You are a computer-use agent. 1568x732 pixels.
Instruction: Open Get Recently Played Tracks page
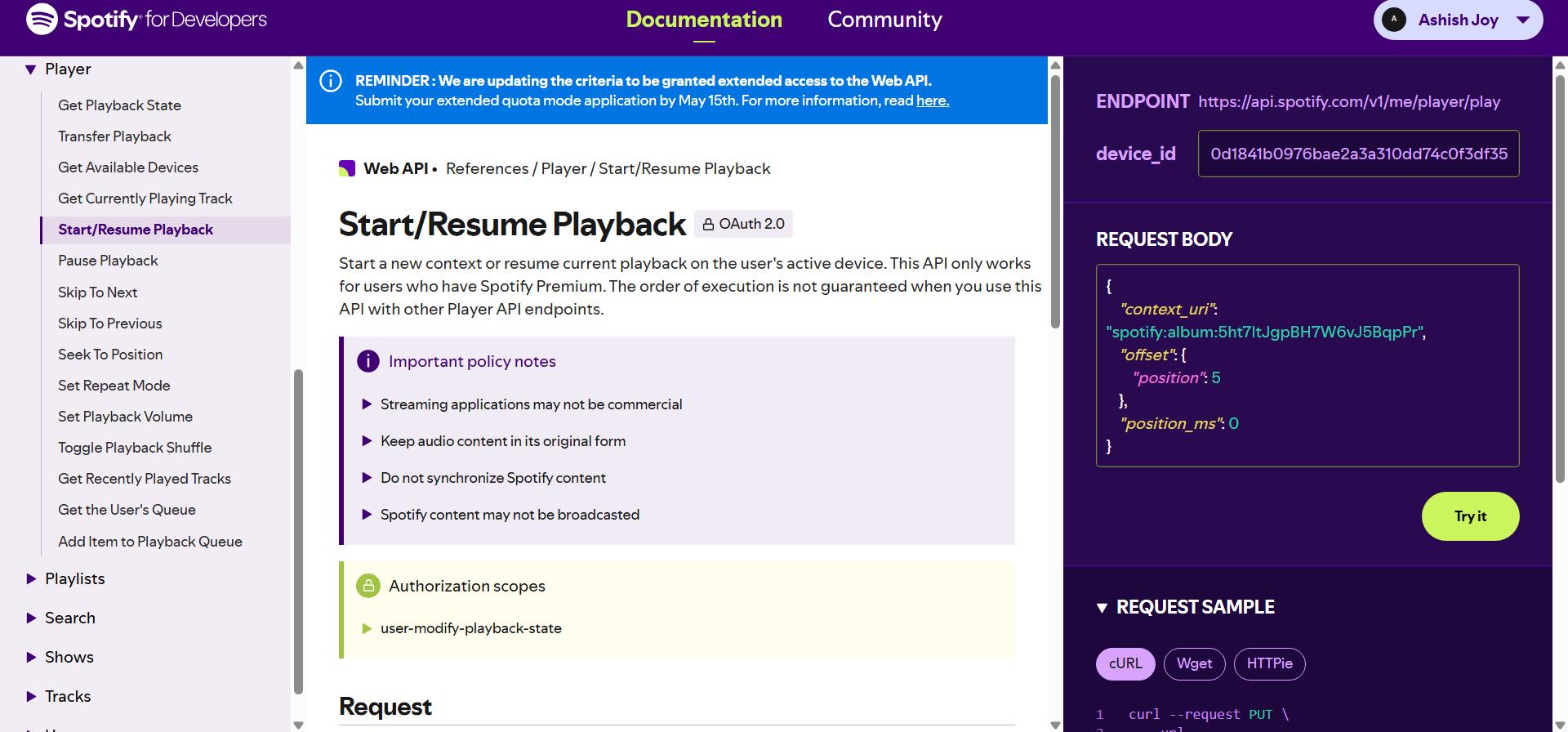point(145,479)
